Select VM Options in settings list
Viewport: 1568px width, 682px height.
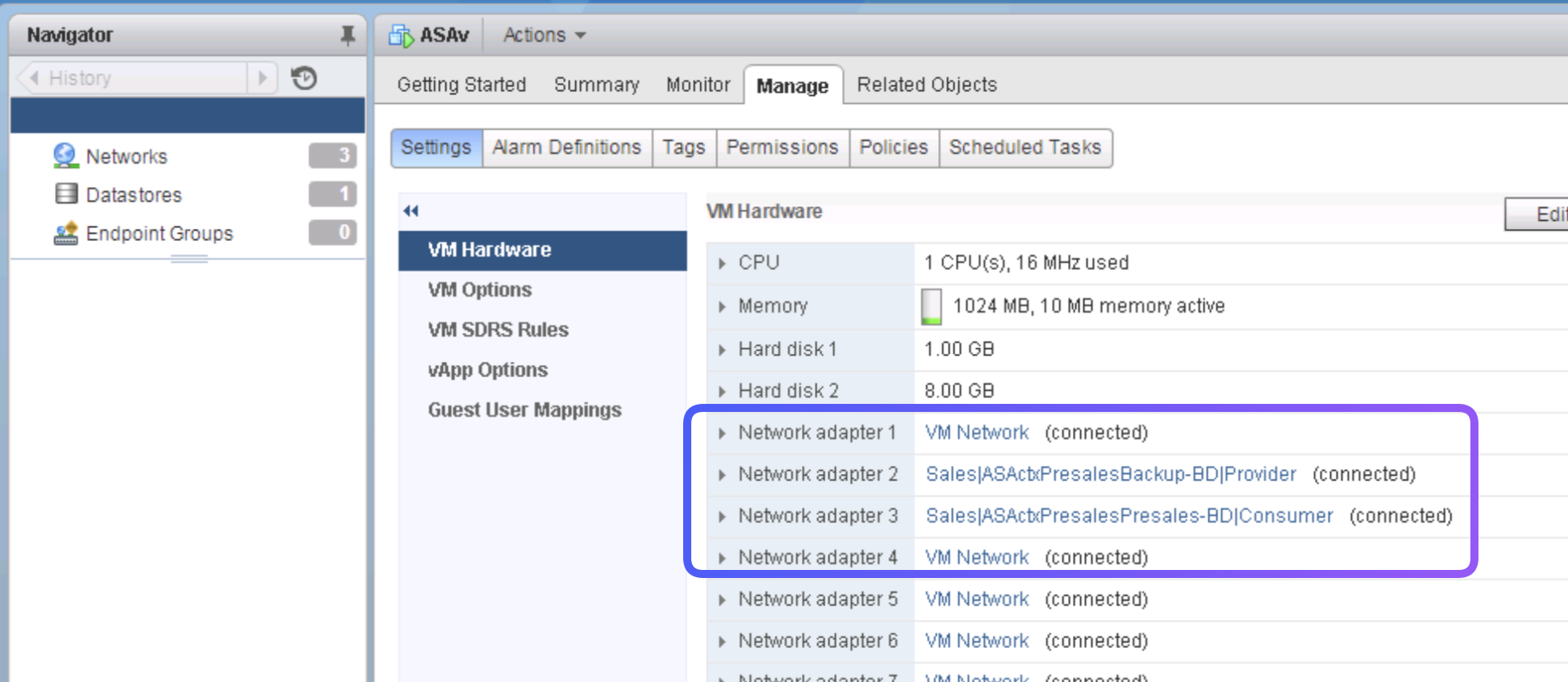(480, 289)
